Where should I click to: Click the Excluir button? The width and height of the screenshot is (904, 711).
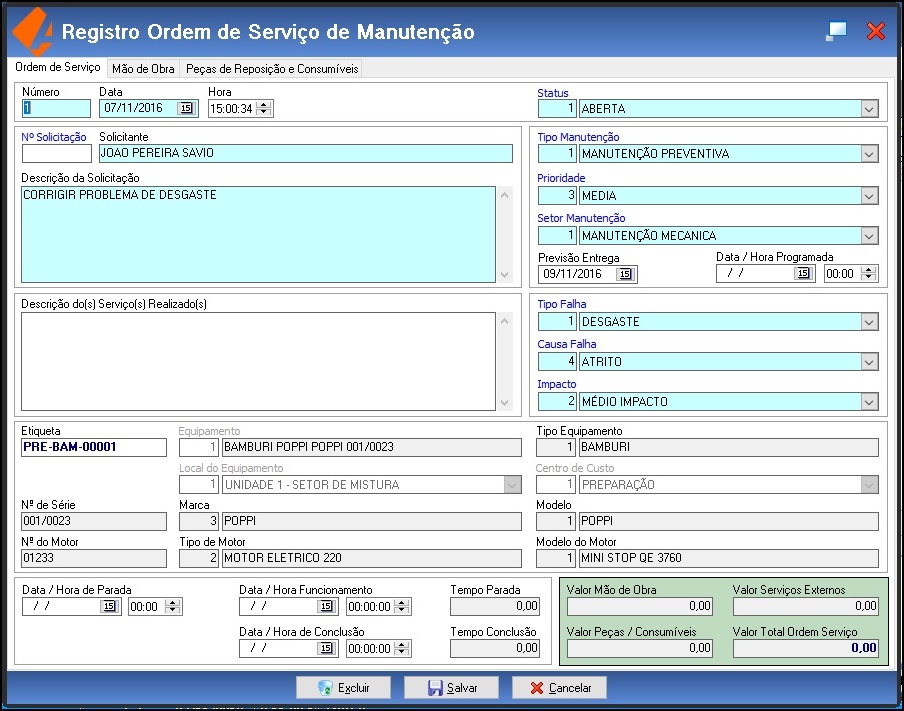pyautogui.click(x=344, y=687)
